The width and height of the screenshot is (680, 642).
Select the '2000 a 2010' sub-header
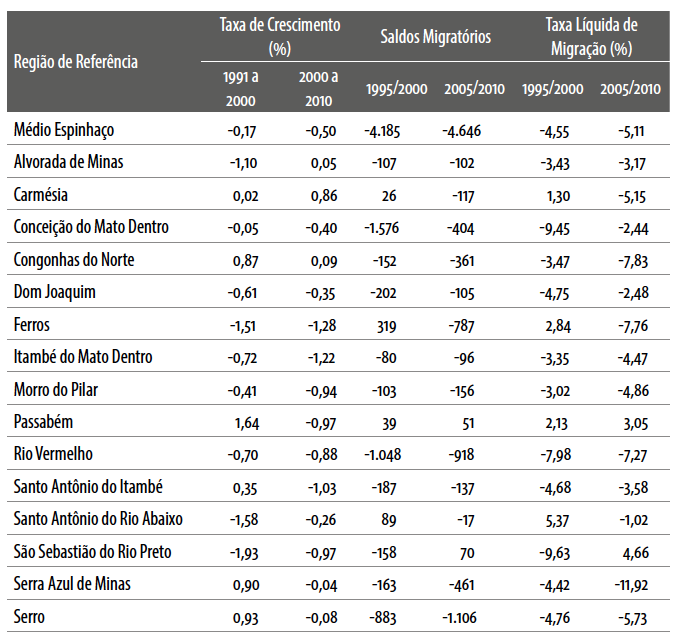click(319, 87)
